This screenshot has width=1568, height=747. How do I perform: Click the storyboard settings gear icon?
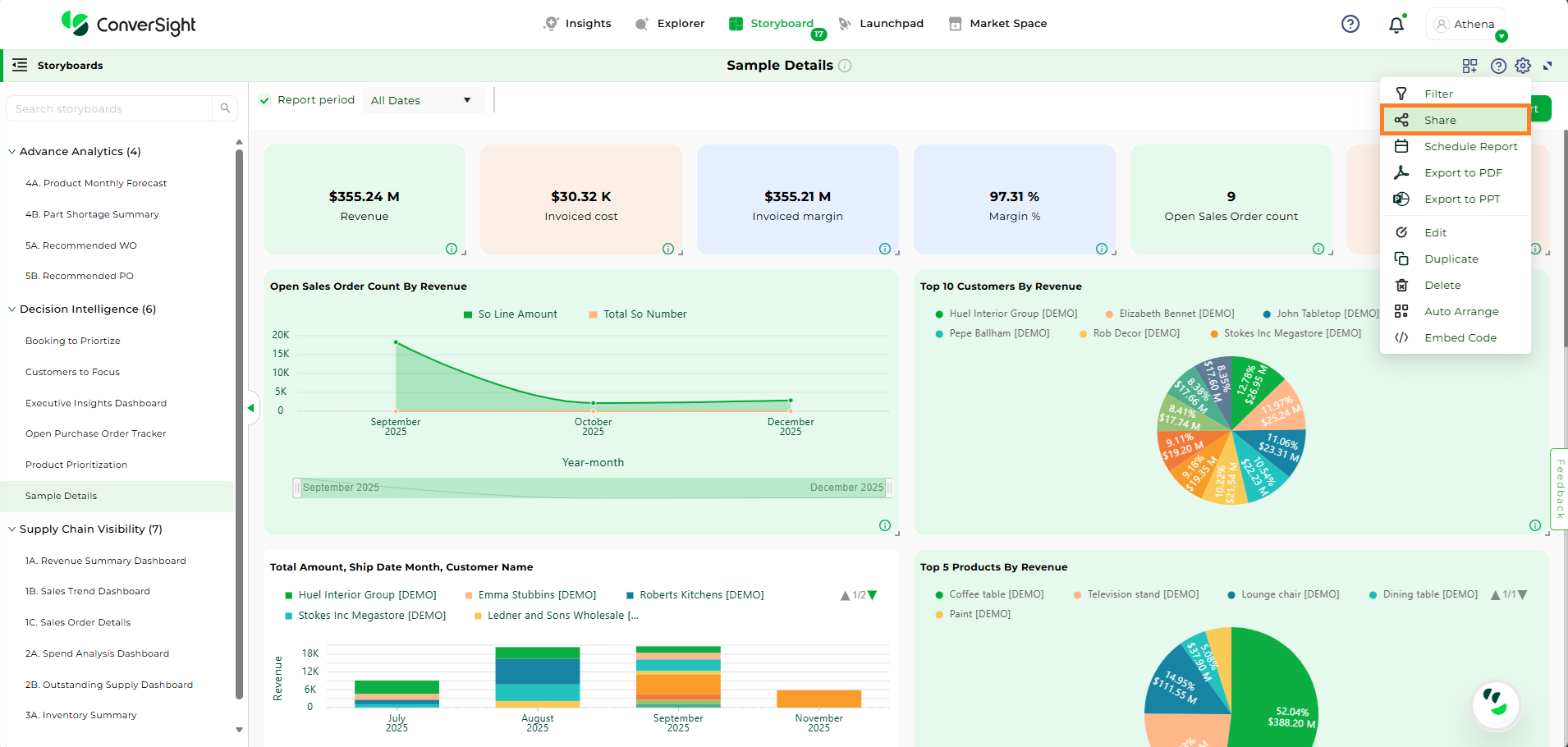click(x=1523, y=66)
